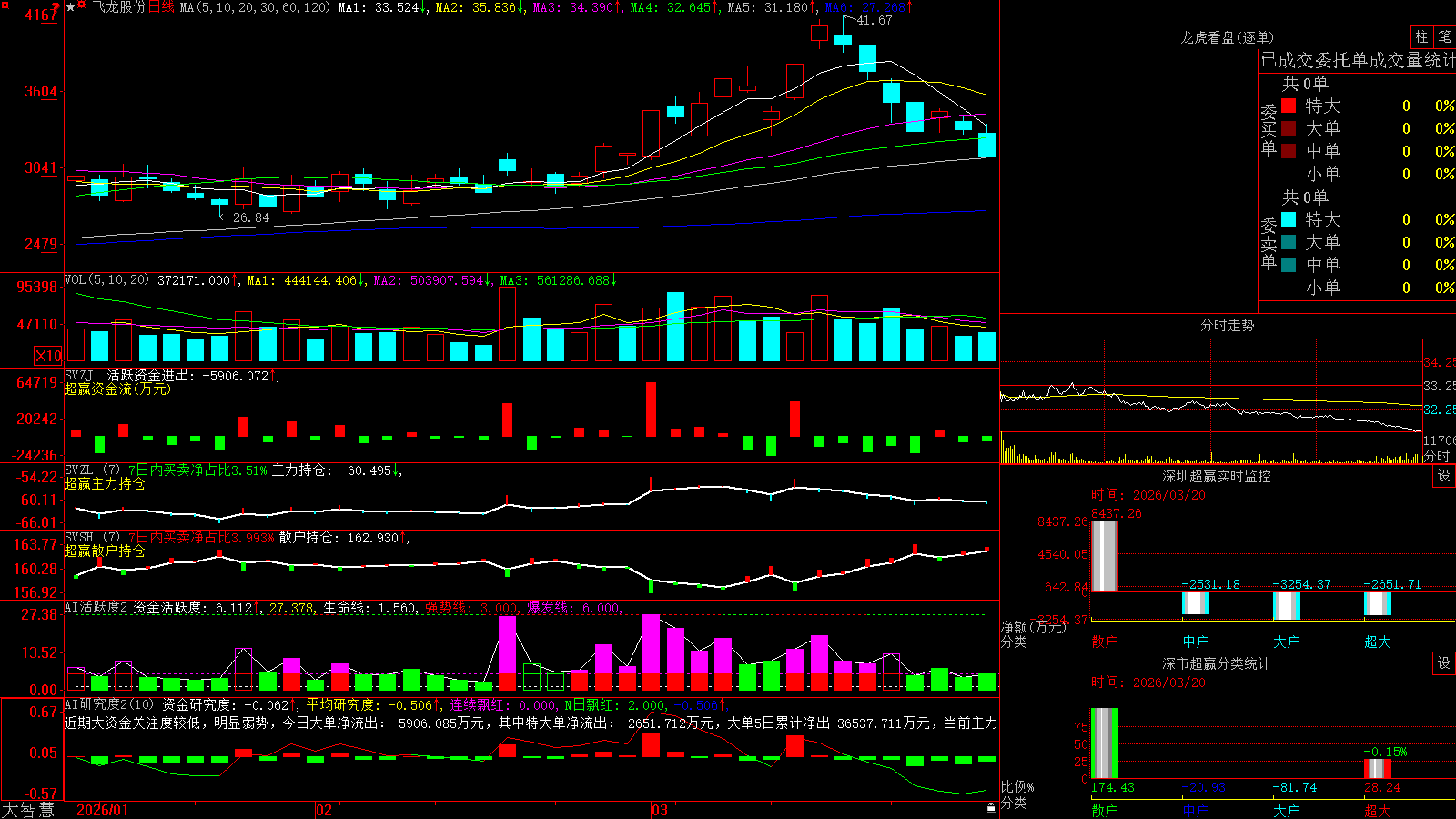Click the 超赢散户持仓 label

[105, 551]
